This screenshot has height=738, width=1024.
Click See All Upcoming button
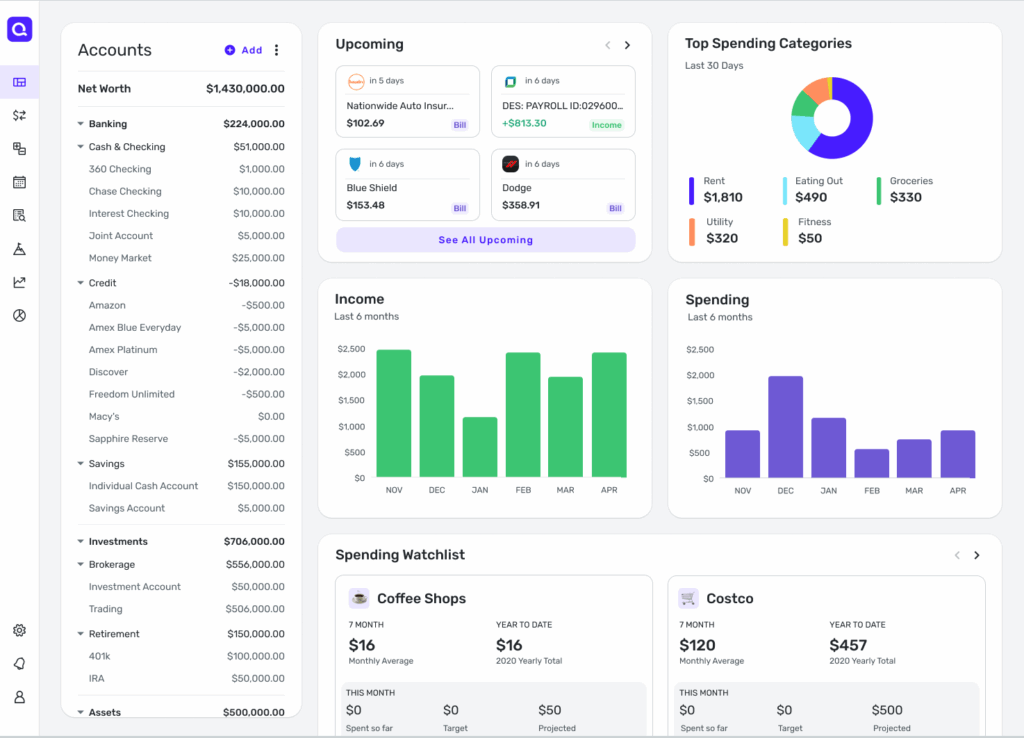pyautogui.click(x=485, y=240)
